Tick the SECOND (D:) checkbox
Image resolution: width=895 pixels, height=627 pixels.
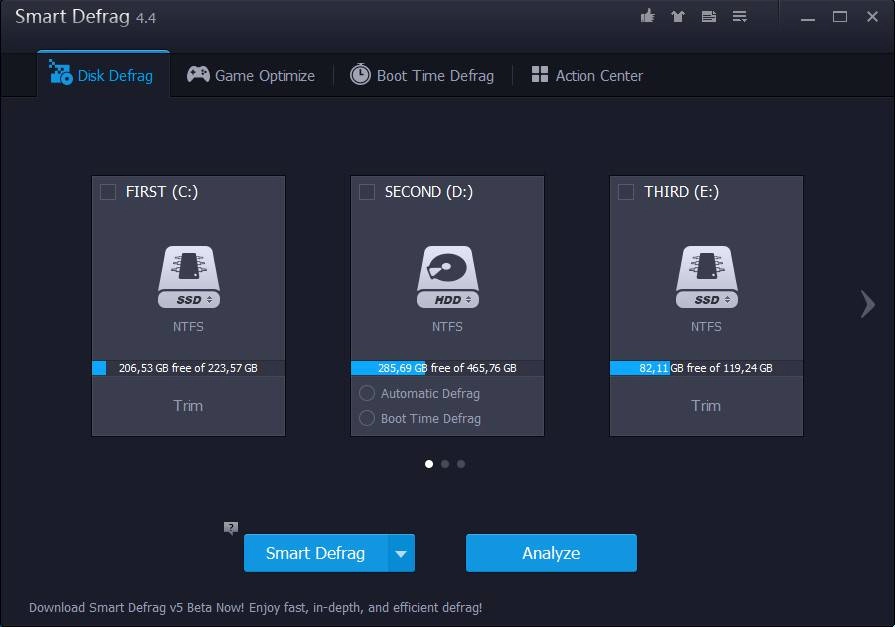coord(367,192)
